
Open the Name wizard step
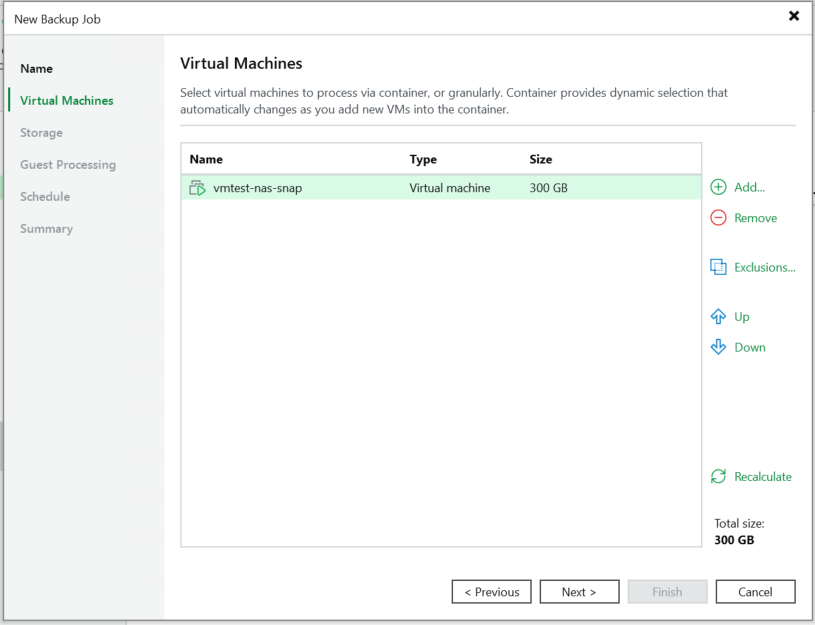pos(36,69)
